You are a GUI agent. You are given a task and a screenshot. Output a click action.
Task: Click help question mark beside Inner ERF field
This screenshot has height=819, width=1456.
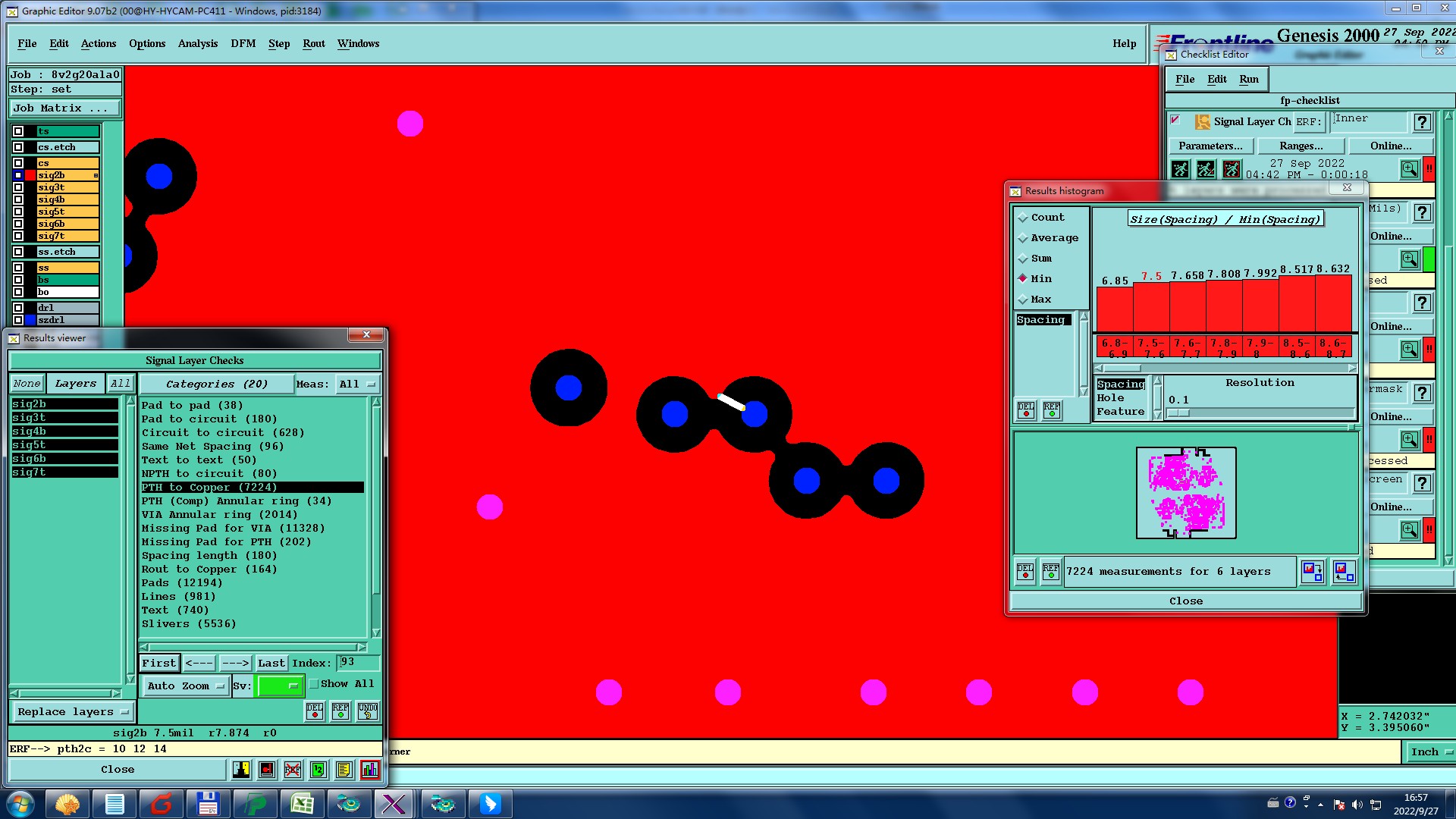click(1423, 122)
